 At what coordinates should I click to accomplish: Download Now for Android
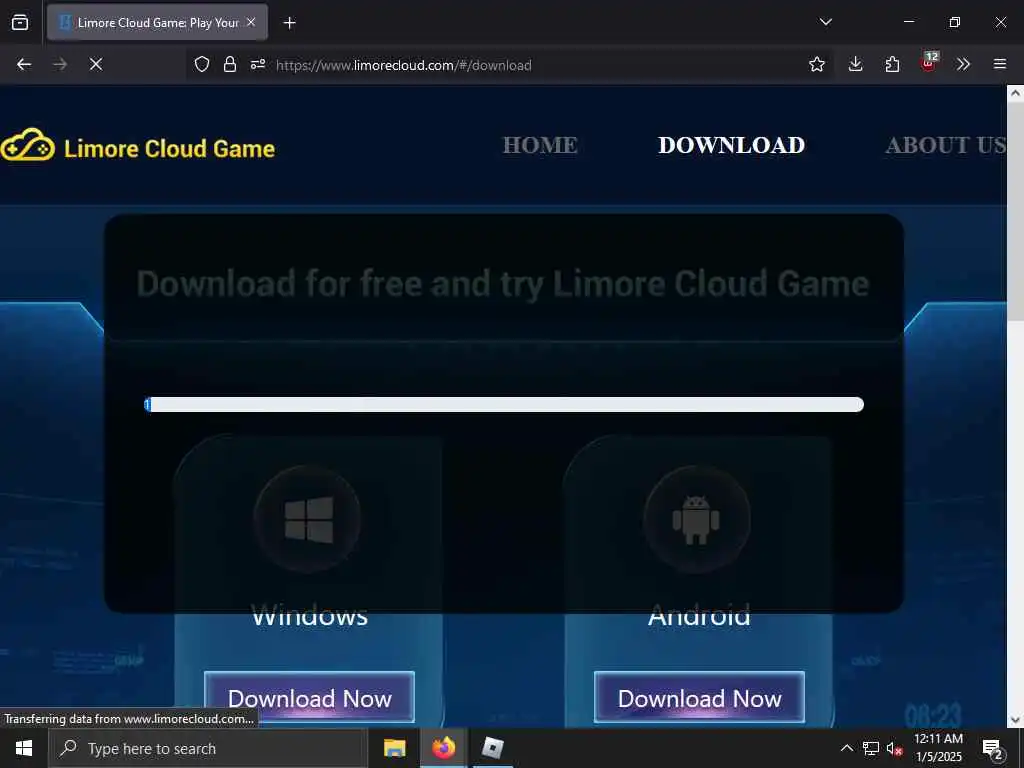(x=699, y=697)
